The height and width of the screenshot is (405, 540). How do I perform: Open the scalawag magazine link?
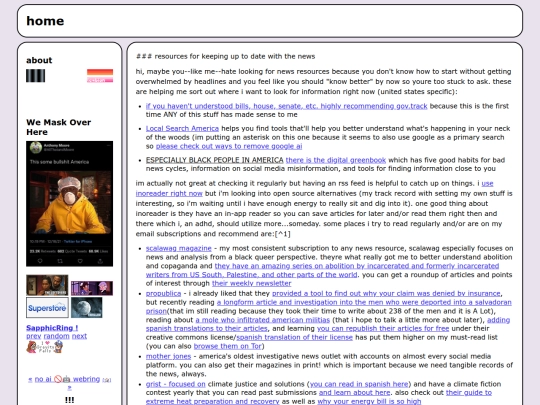[178, 248]
